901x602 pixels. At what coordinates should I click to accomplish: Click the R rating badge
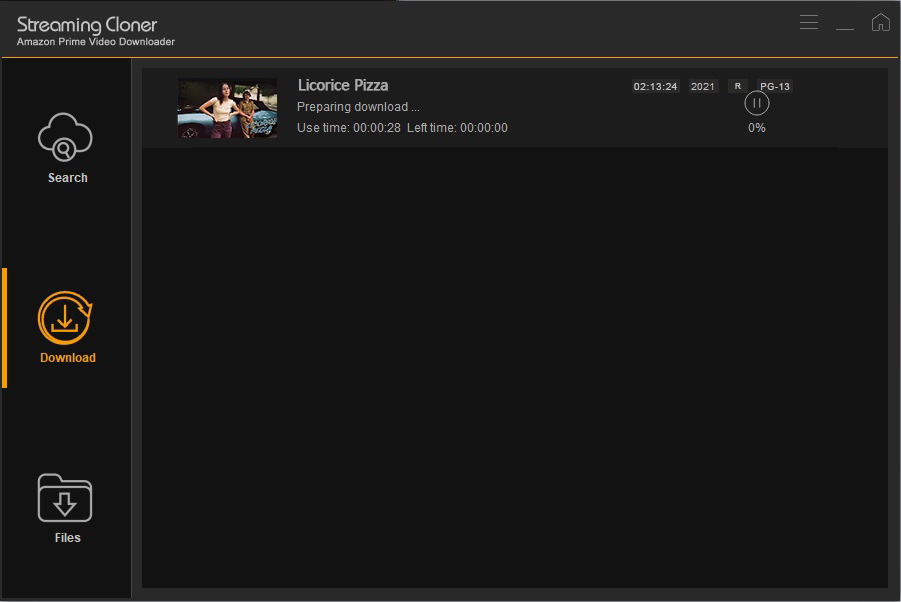738,86
